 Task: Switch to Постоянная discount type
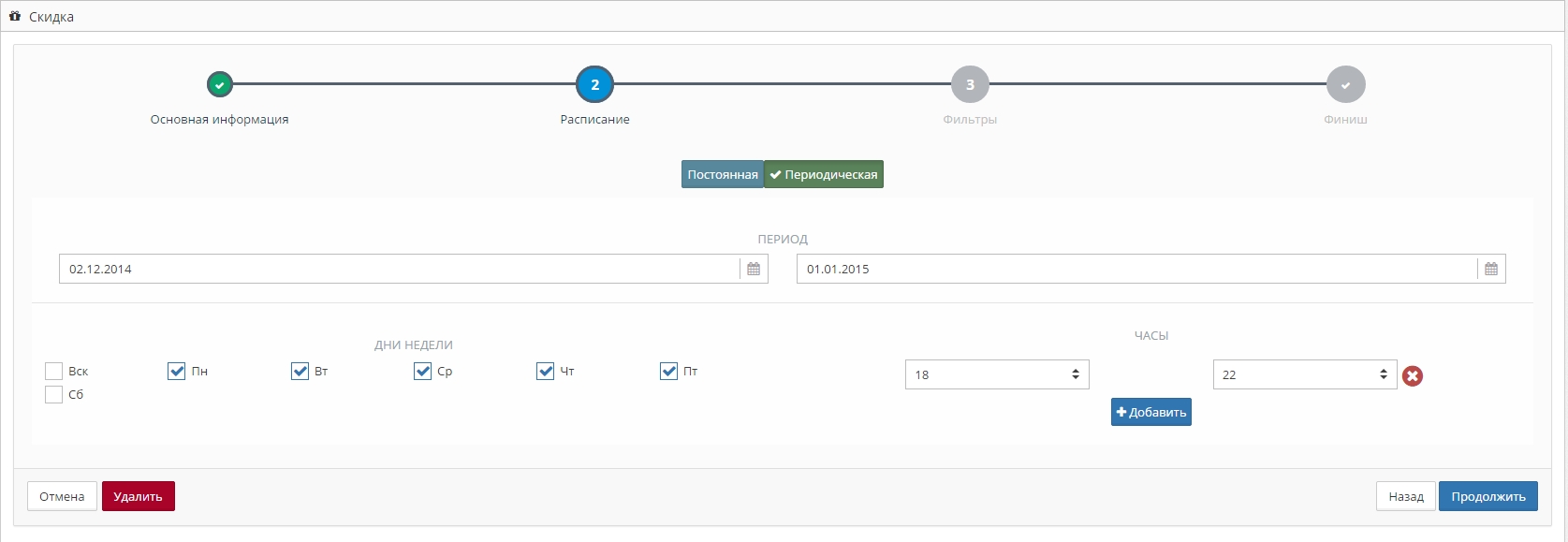click(x=722, y=175)
